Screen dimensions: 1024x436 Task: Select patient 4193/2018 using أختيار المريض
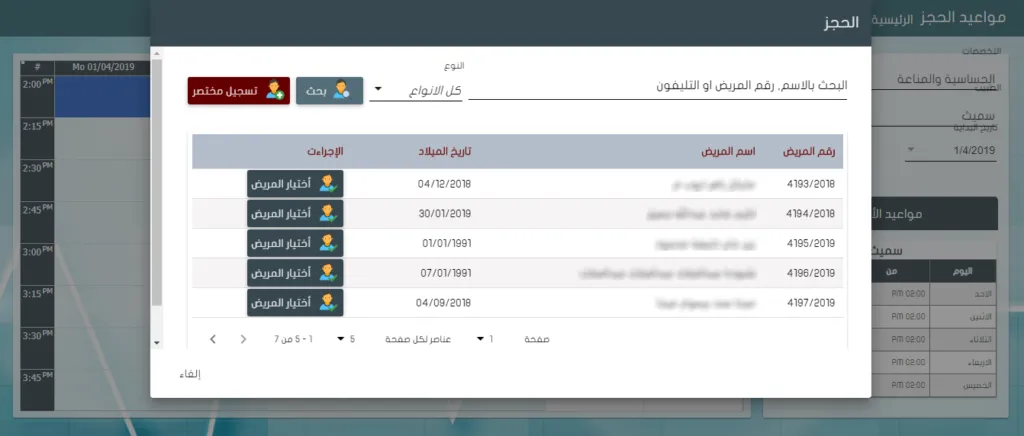pos(295,185)
